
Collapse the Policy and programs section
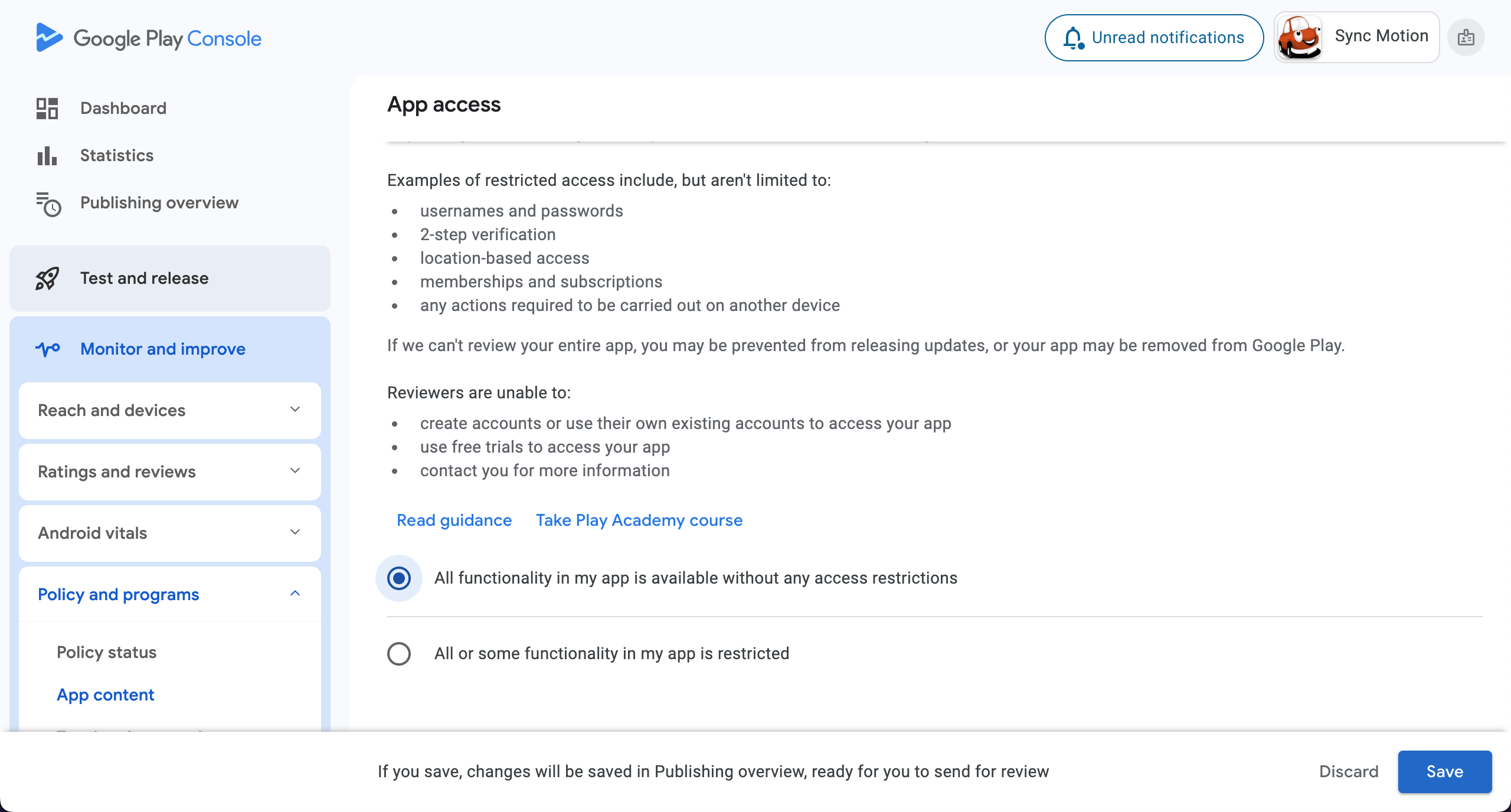tap(170, 595)
